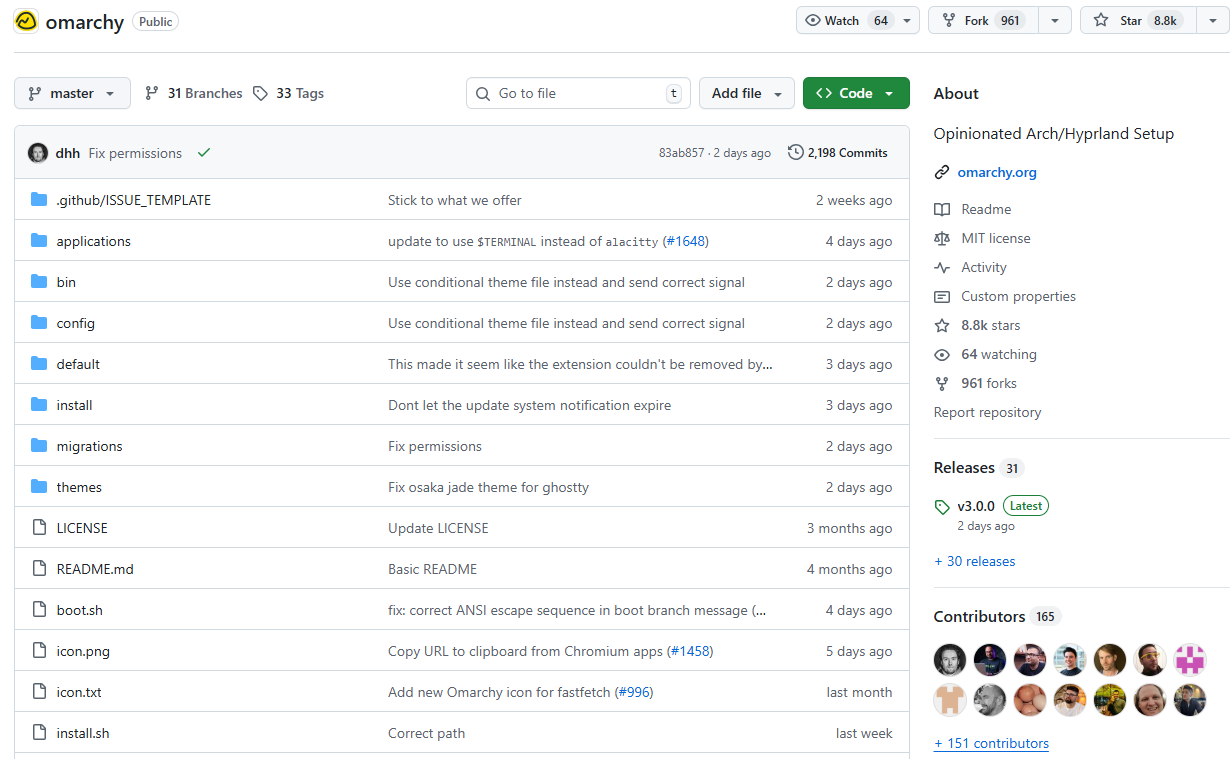Open the v3.0.0 latest release
Image resolution: width=1231 pixels, height=759 pixels.
click(x=976, y=506)
